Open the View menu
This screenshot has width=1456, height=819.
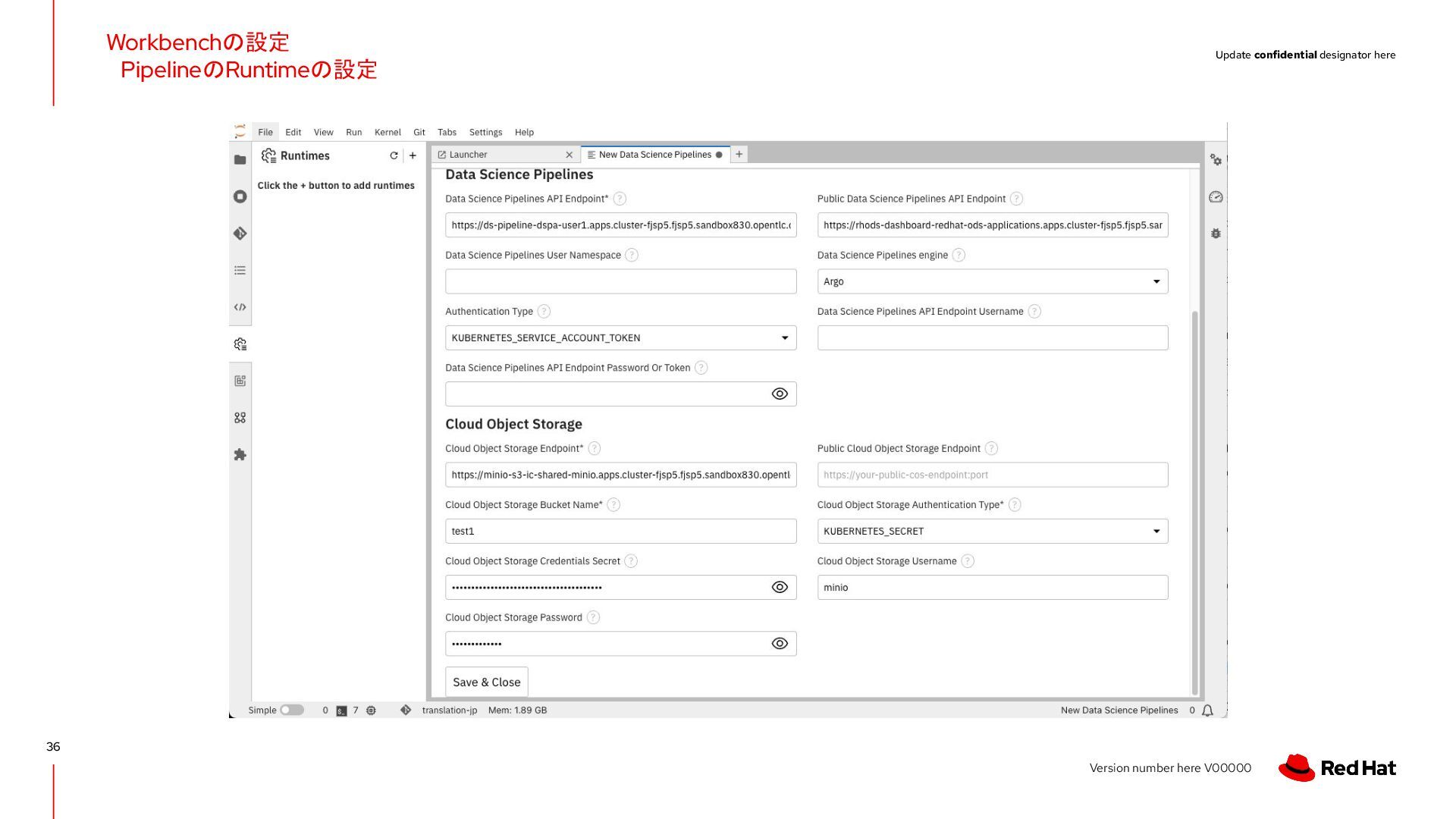click(x=324, y=132)
